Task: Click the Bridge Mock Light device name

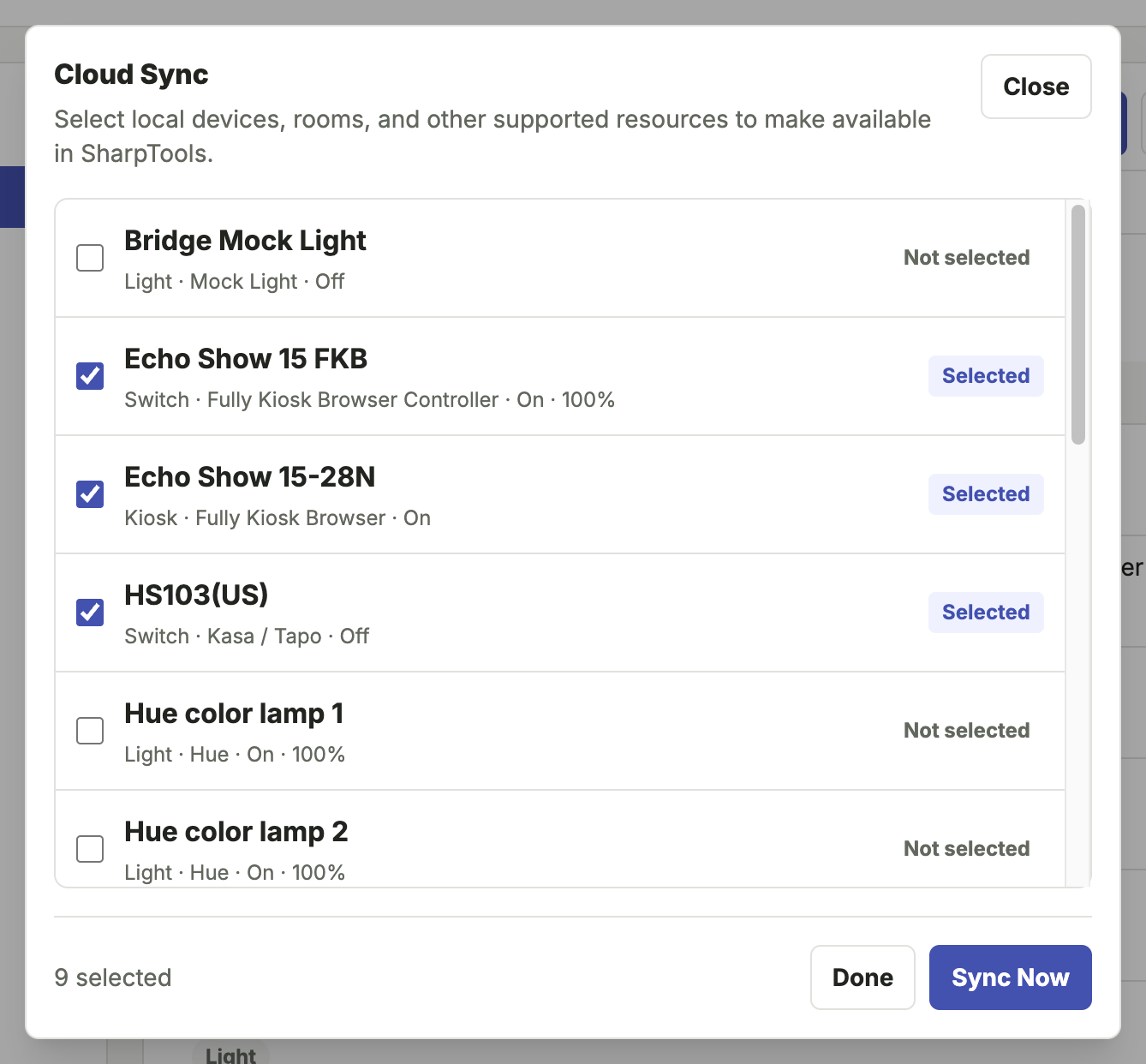Action: (x=245, y=241)
